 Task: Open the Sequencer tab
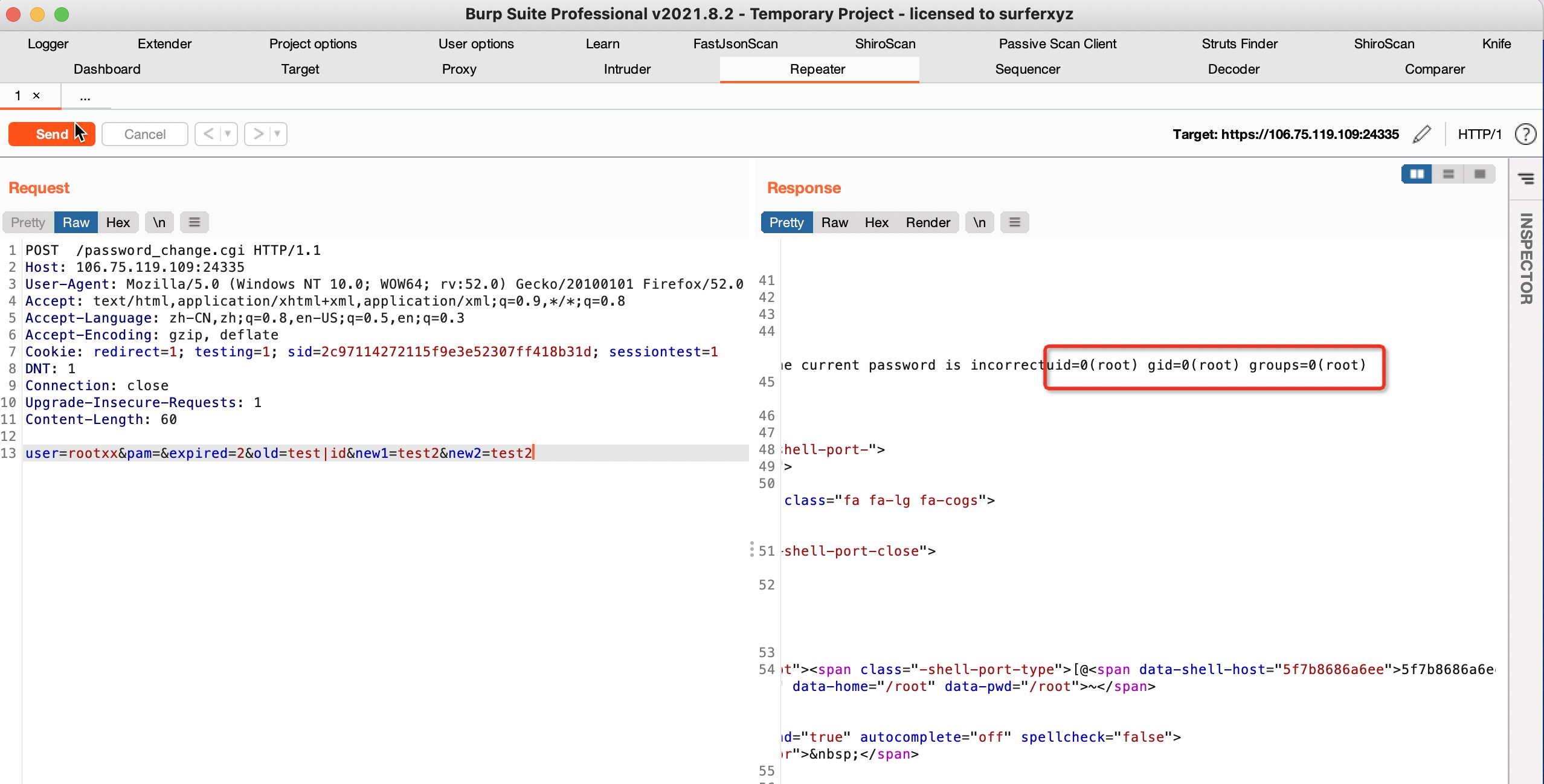1028,69
